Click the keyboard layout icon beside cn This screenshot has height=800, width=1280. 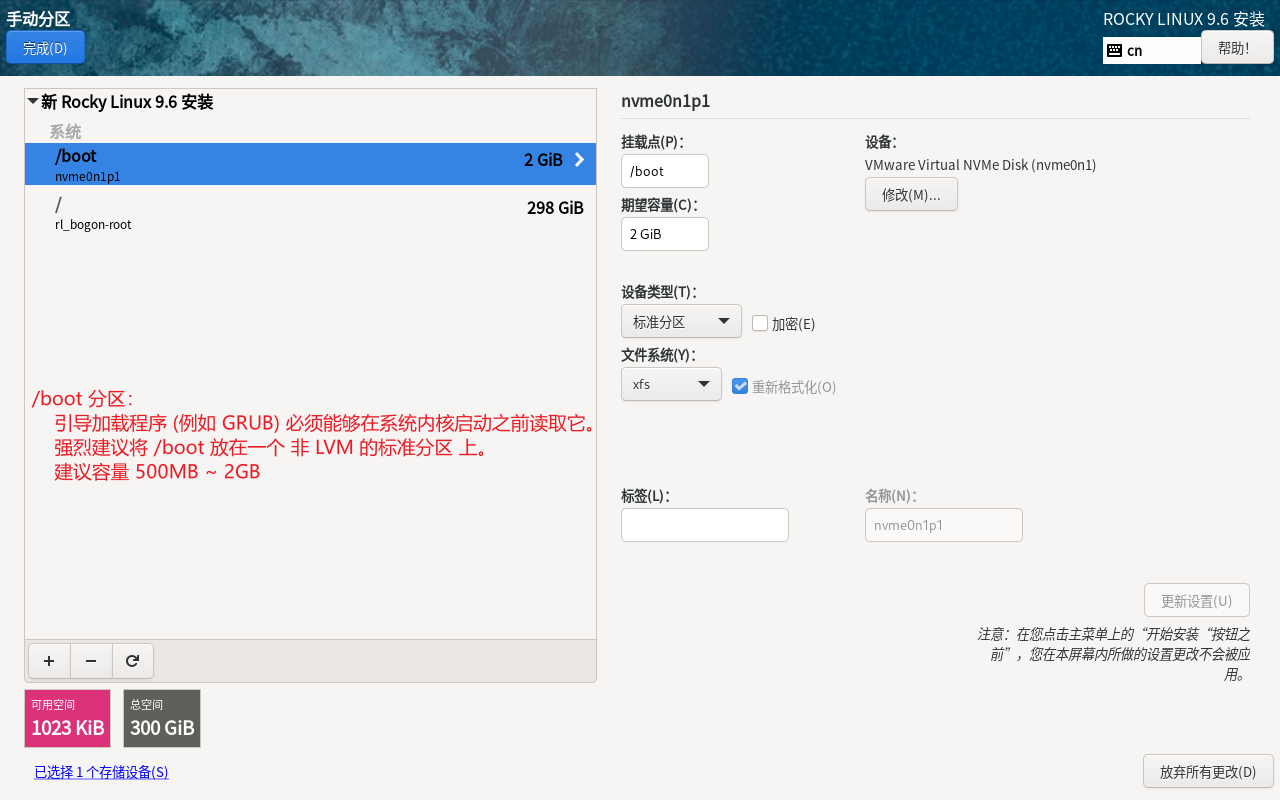1114,51
